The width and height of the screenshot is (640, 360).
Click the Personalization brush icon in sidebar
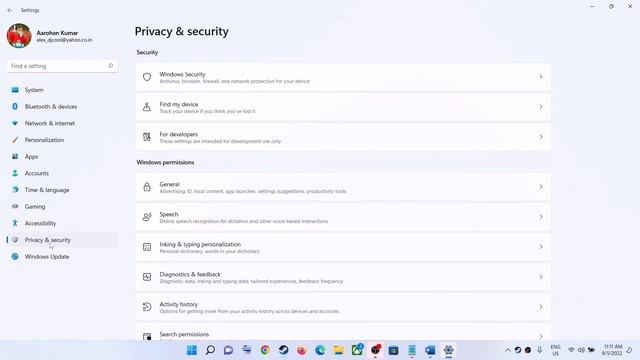[15, 140]
